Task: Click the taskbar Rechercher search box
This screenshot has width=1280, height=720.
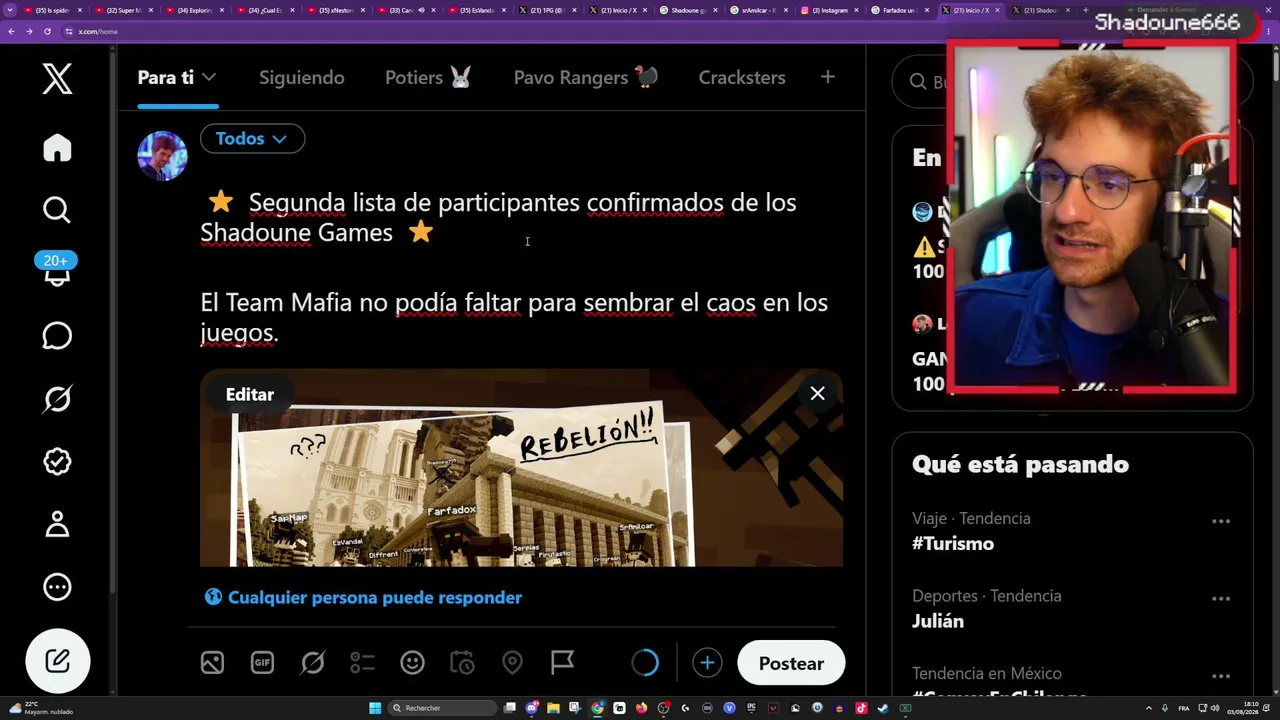Action: (444, 708)
